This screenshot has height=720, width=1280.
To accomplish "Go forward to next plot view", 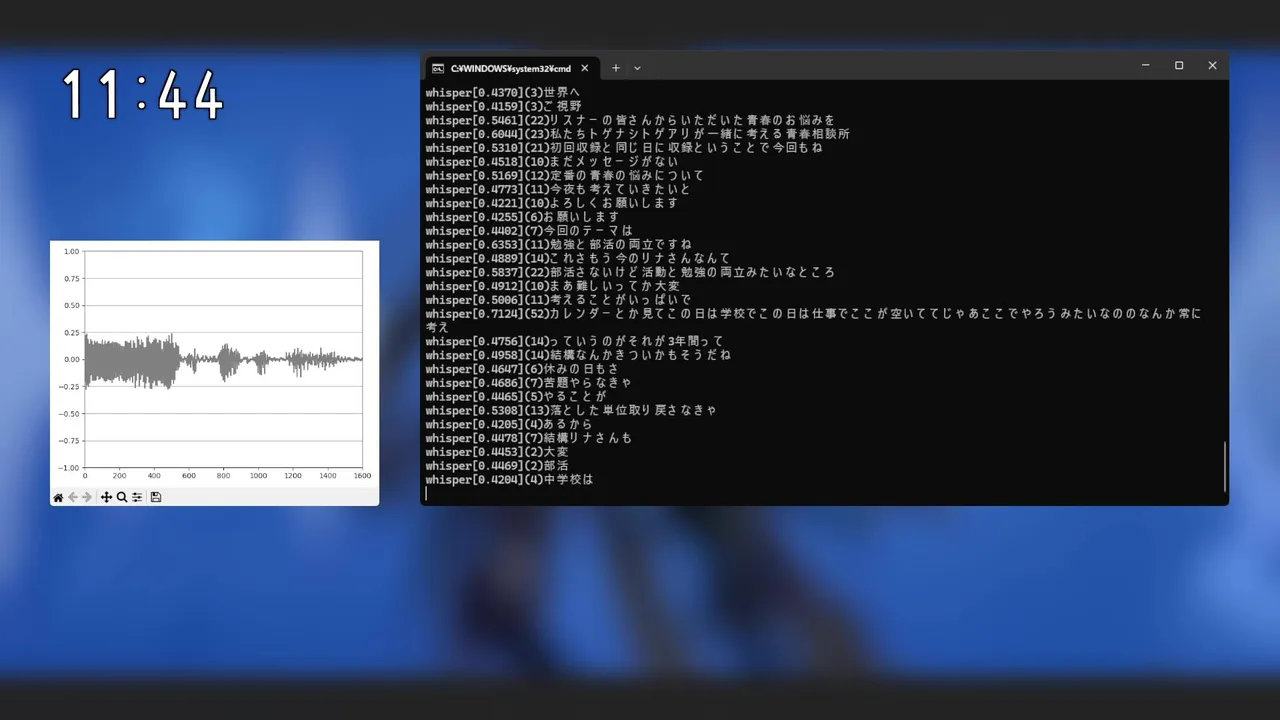I will click(x=87, y=497).
